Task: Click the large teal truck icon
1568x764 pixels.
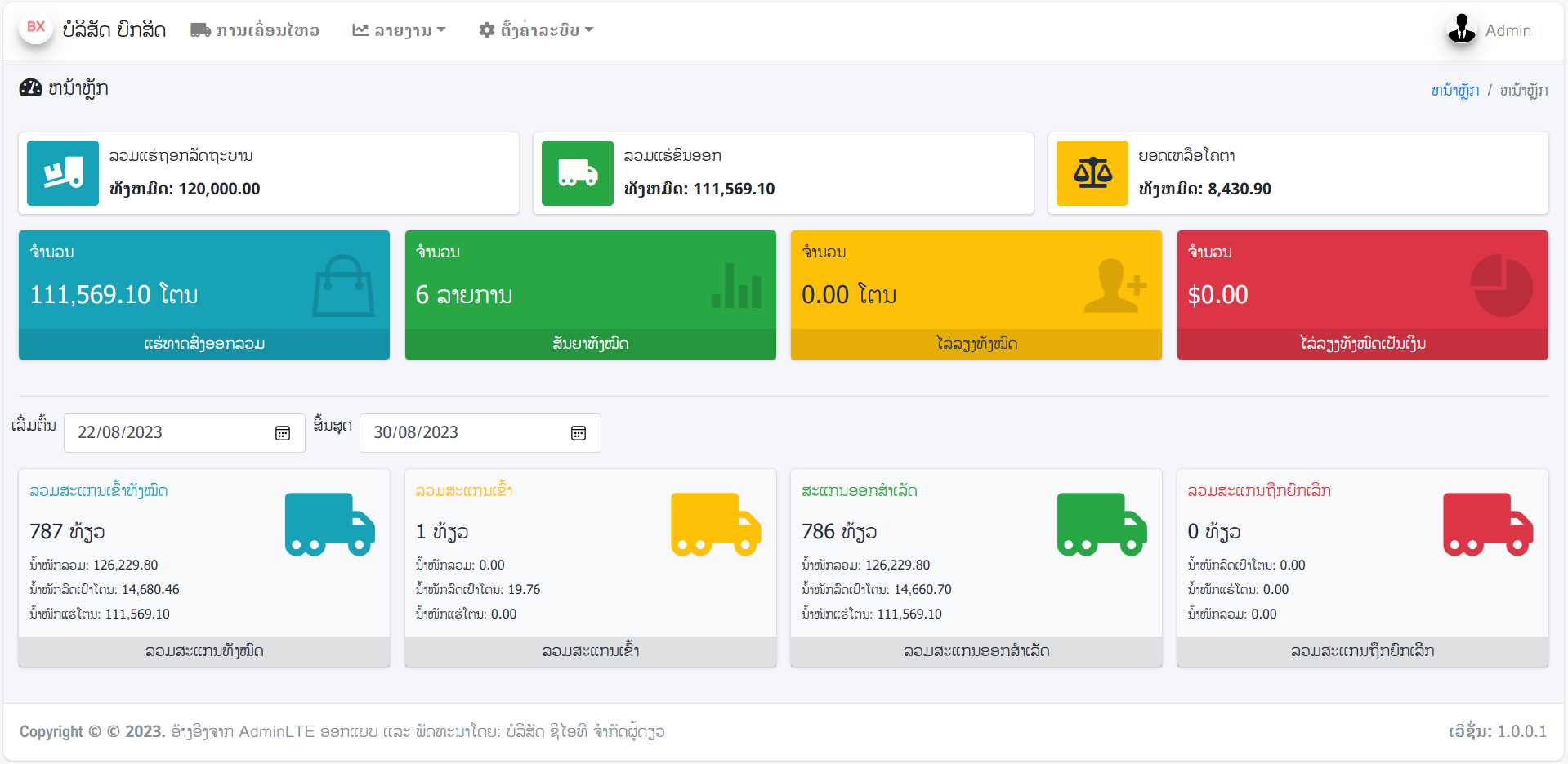Action: pyautogui.click(x=330, y=525)
